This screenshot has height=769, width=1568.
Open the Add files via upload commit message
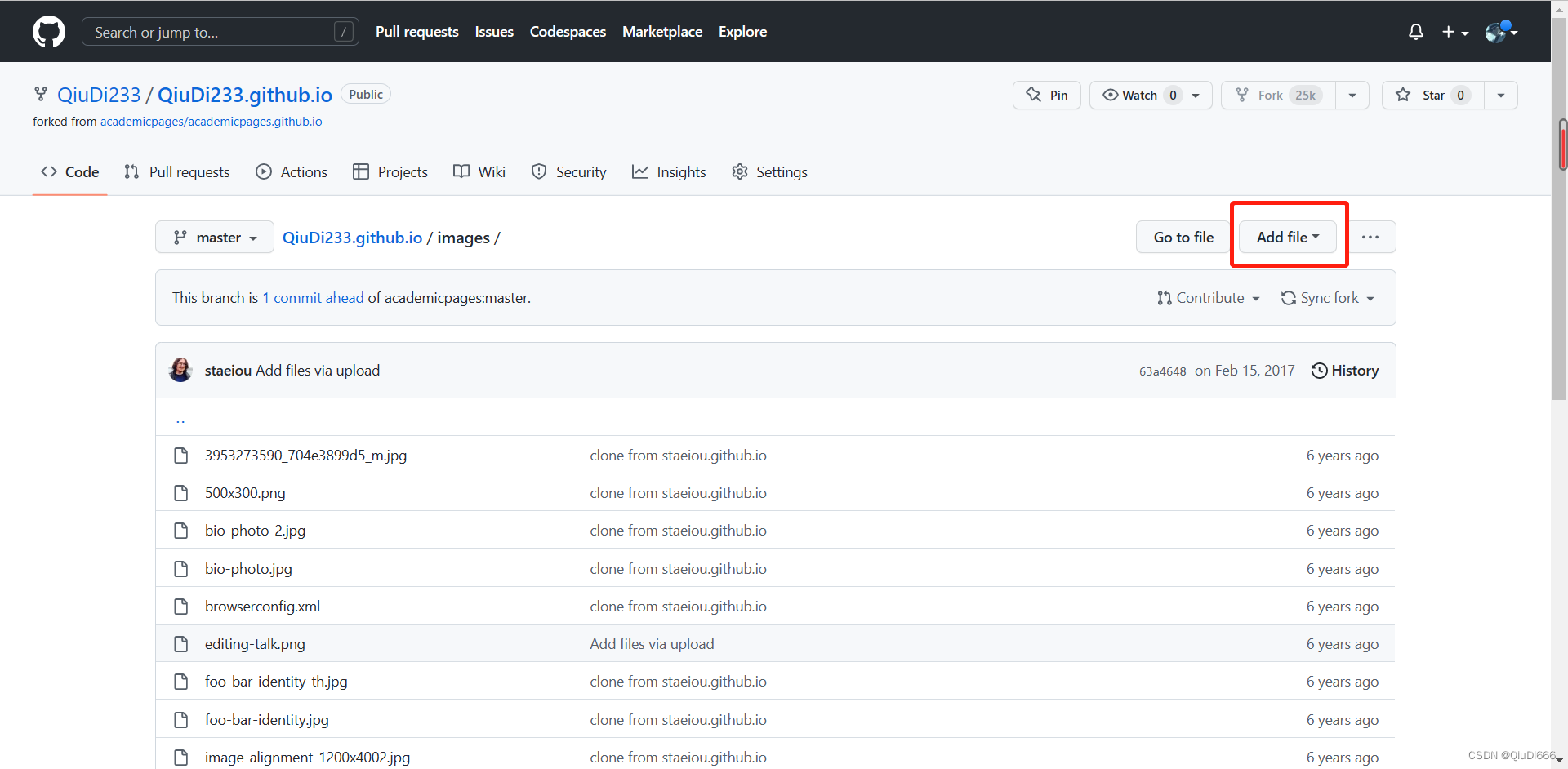318,371
